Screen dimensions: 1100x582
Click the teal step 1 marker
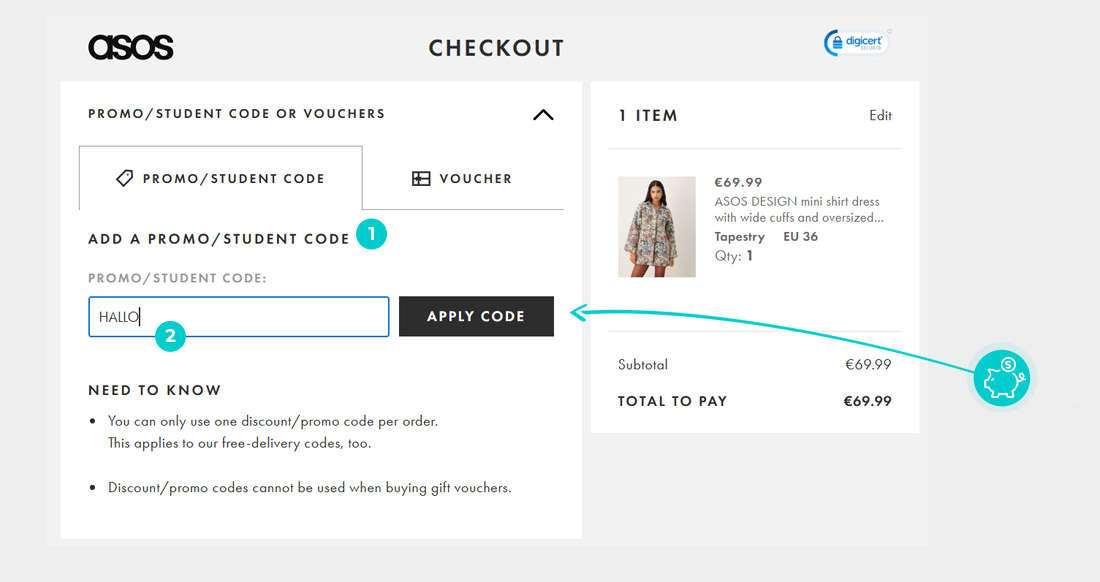(371, 235)
